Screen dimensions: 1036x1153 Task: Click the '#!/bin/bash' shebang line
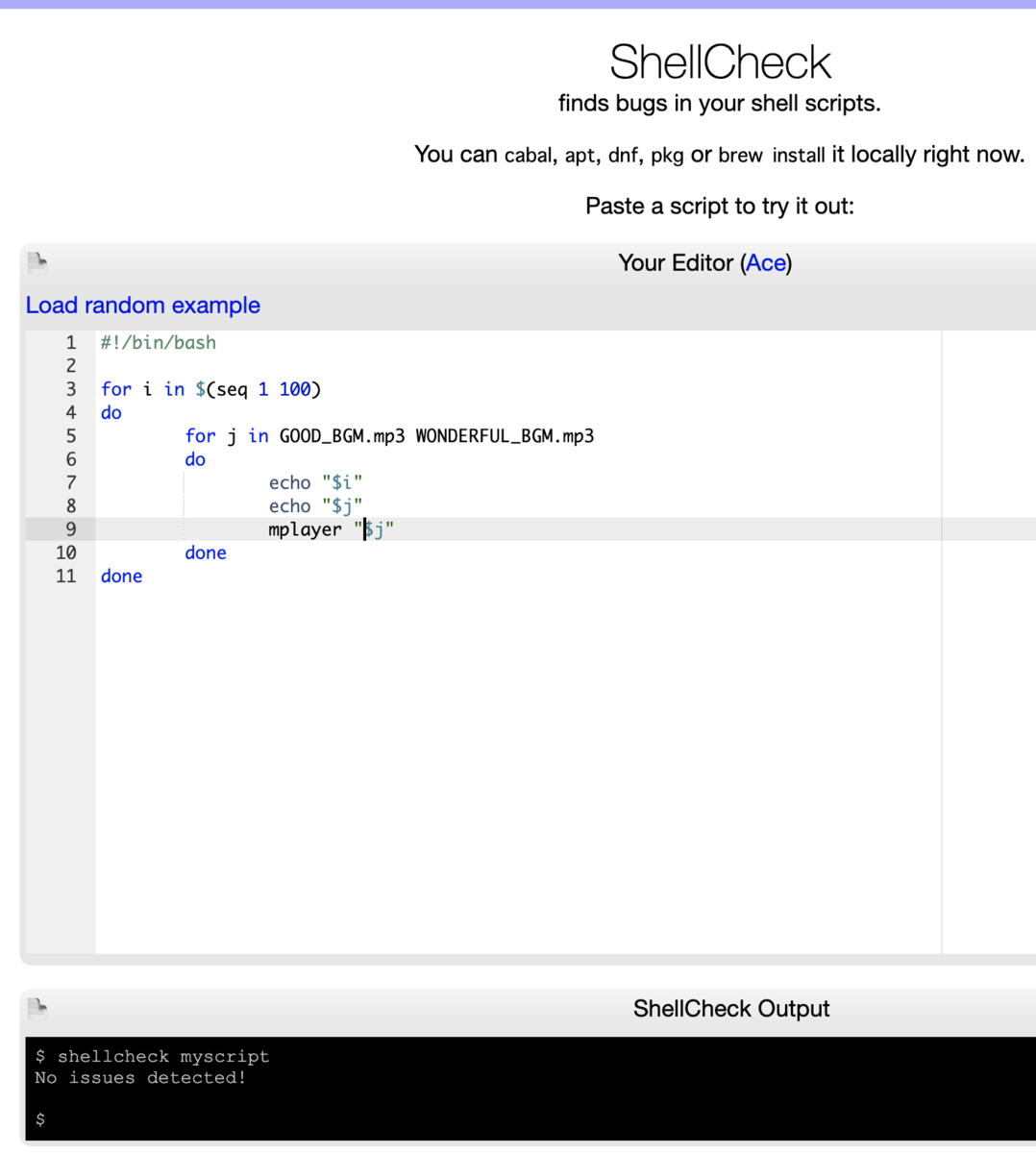click(x=159, y=343)
